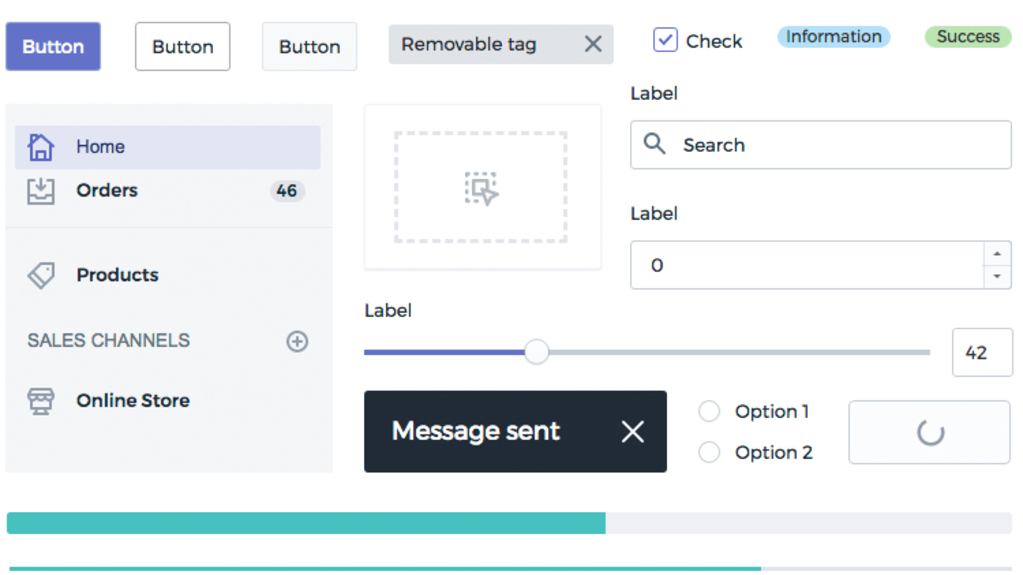
Task: Dismiss the Message sent toast
Action: coord(632,431)
